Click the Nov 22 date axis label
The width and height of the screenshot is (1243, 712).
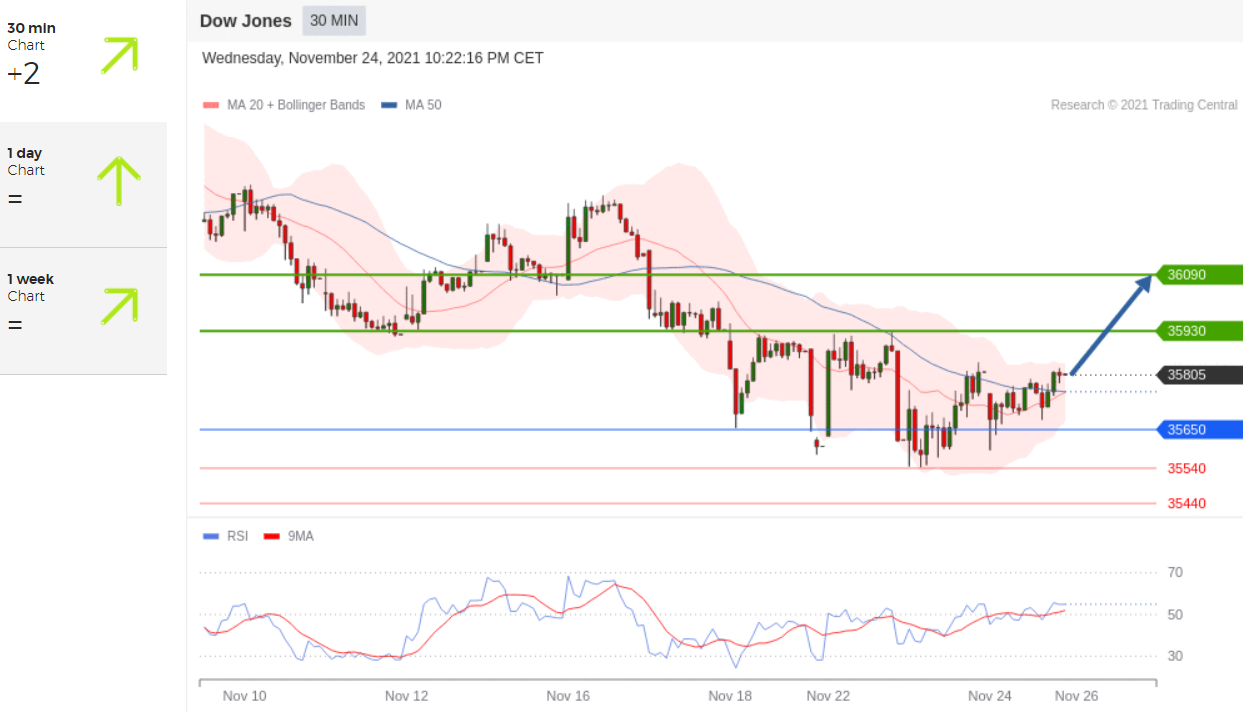pyautogui.click(x=828, y=695)
